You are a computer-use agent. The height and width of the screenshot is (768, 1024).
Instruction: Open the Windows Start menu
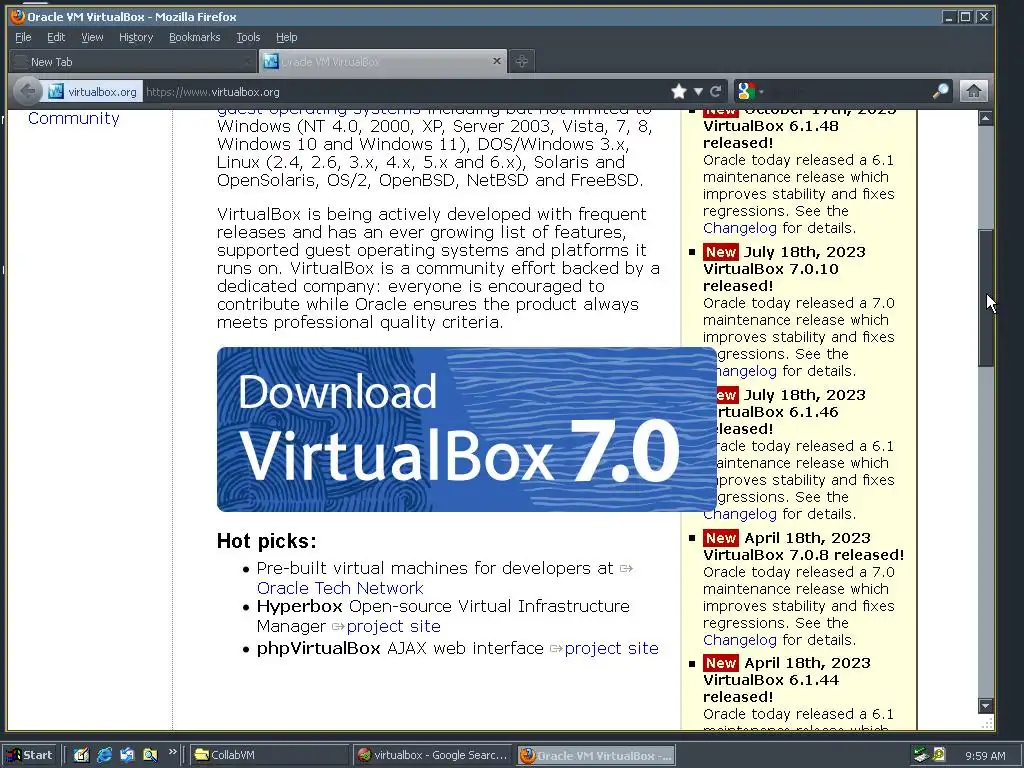click(30, 755)
